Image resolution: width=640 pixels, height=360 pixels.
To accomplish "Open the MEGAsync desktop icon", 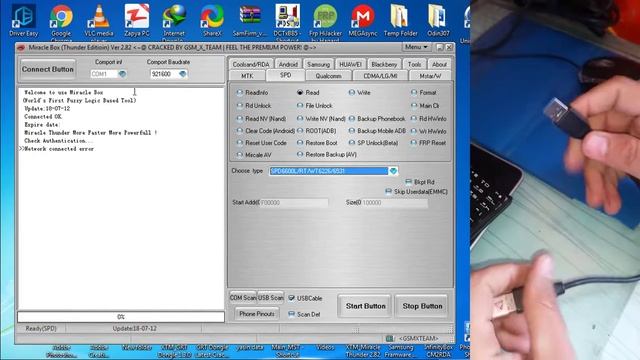I will point(363,20).
